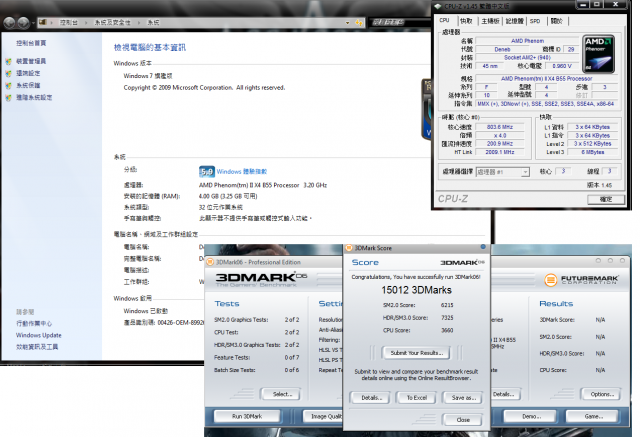The image size is (640, 437).
Task: Click the Image Quality button
Action: [x=323, y=417]
